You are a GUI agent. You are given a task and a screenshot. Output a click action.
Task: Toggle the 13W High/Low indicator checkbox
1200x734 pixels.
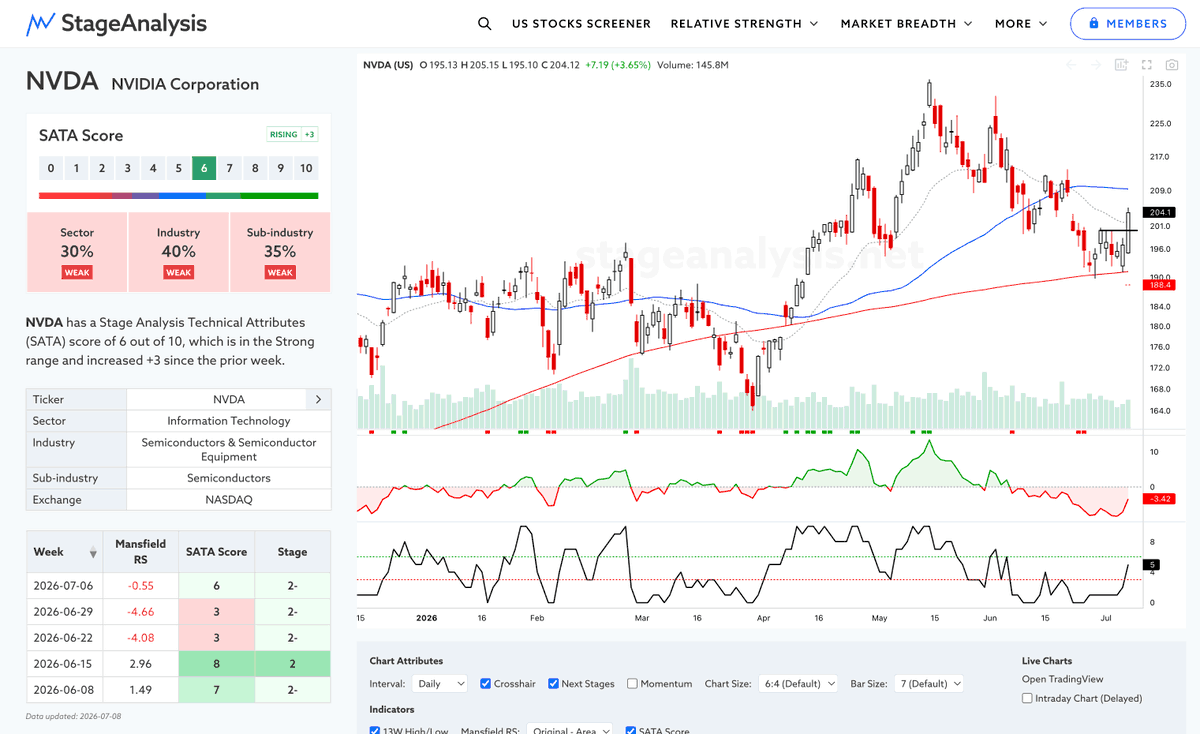tap(375, 730)
